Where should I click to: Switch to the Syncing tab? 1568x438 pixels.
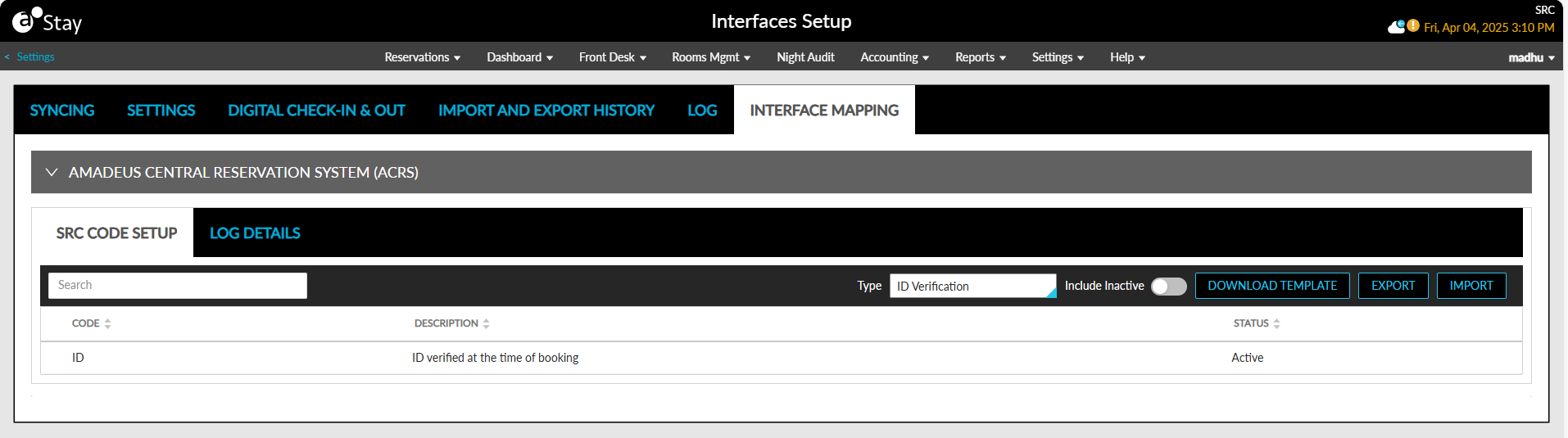pyautogui.click(x=62, y=111)
